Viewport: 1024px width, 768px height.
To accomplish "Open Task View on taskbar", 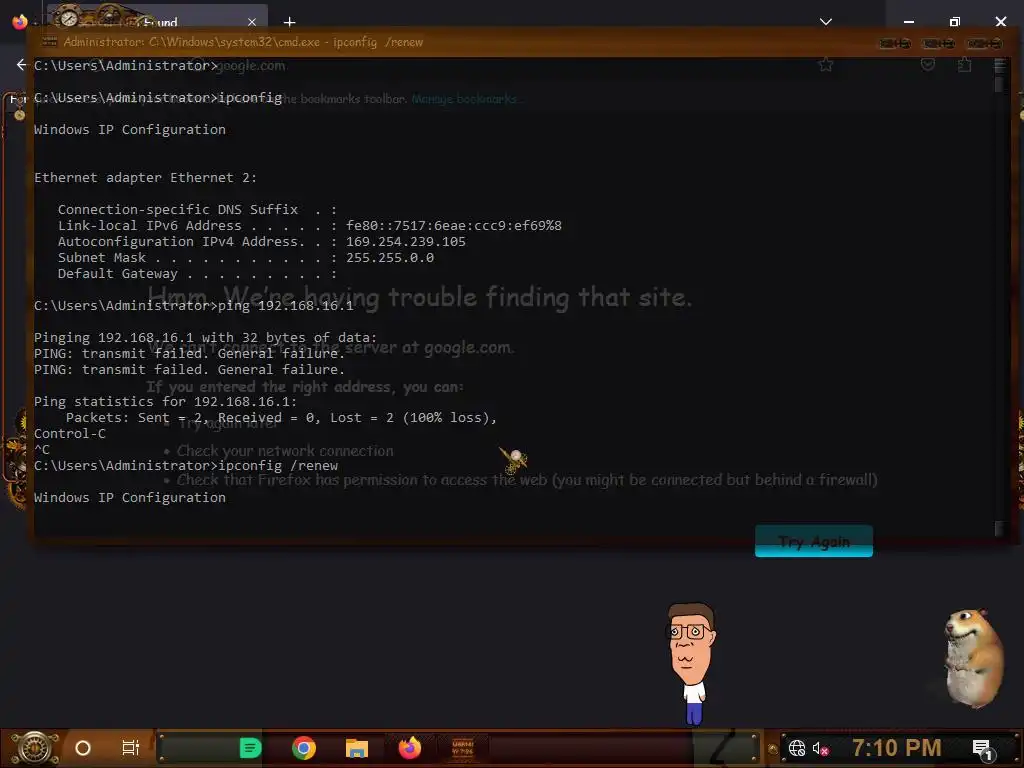I will pos(131,748).
